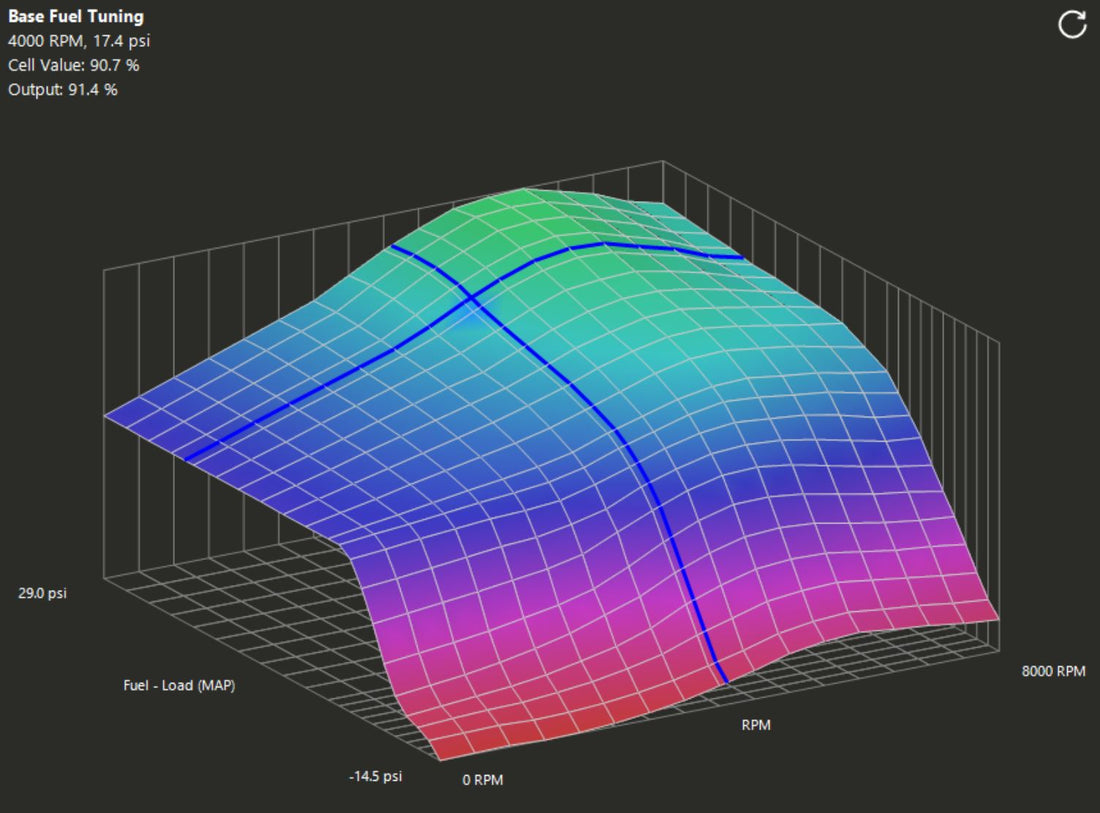This screenshot has width=1100, height=813.
Task: Click the 4000 RPM, 17.4 psi readout
Action: (x=79, y=41)
